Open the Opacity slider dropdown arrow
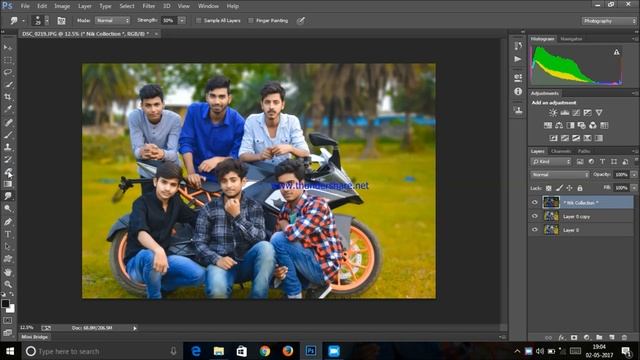 tap(634, 175)
